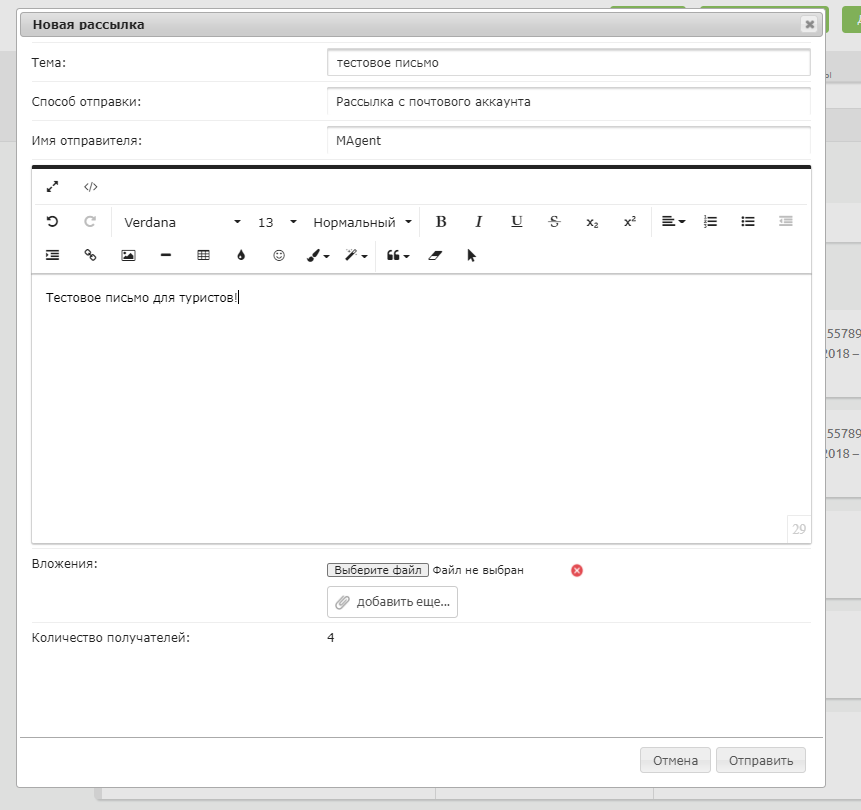Open the emoticons picker

(x=279, y=255)
